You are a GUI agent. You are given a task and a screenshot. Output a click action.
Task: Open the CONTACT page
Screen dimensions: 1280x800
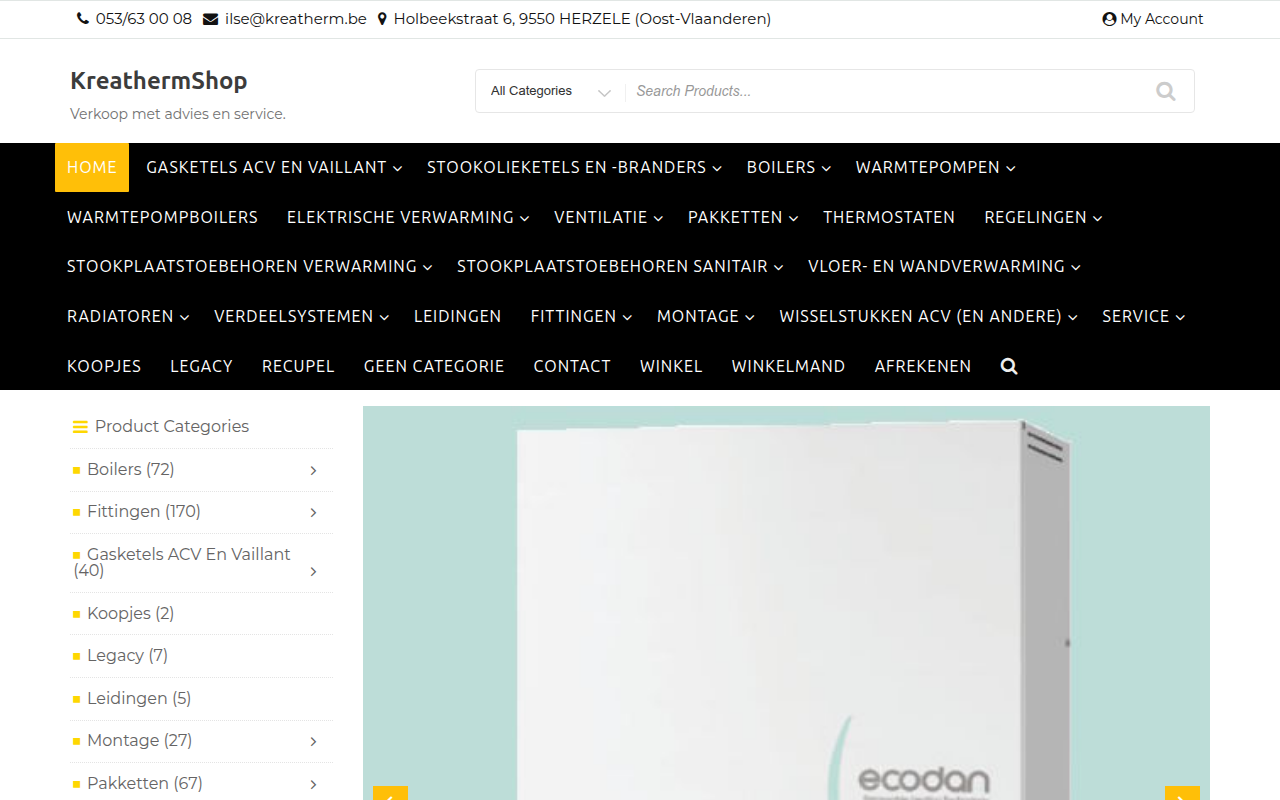[x=572, y=366]
